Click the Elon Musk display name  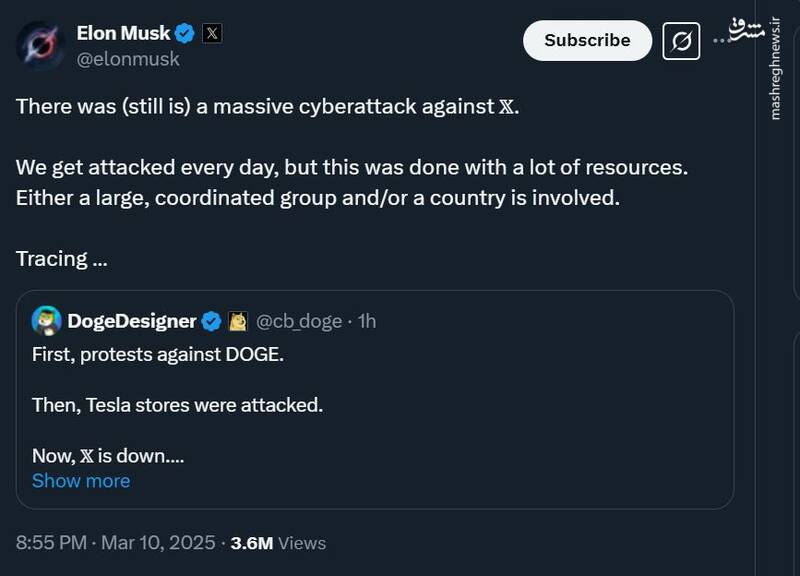[123, 33]
